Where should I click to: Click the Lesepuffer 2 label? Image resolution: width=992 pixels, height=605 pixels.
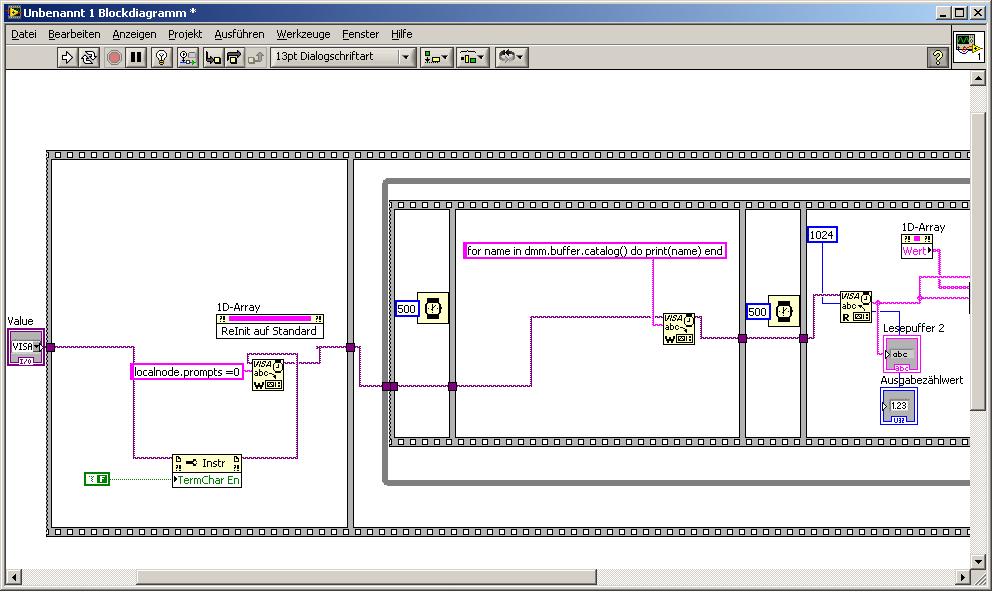tap(913, 328)
